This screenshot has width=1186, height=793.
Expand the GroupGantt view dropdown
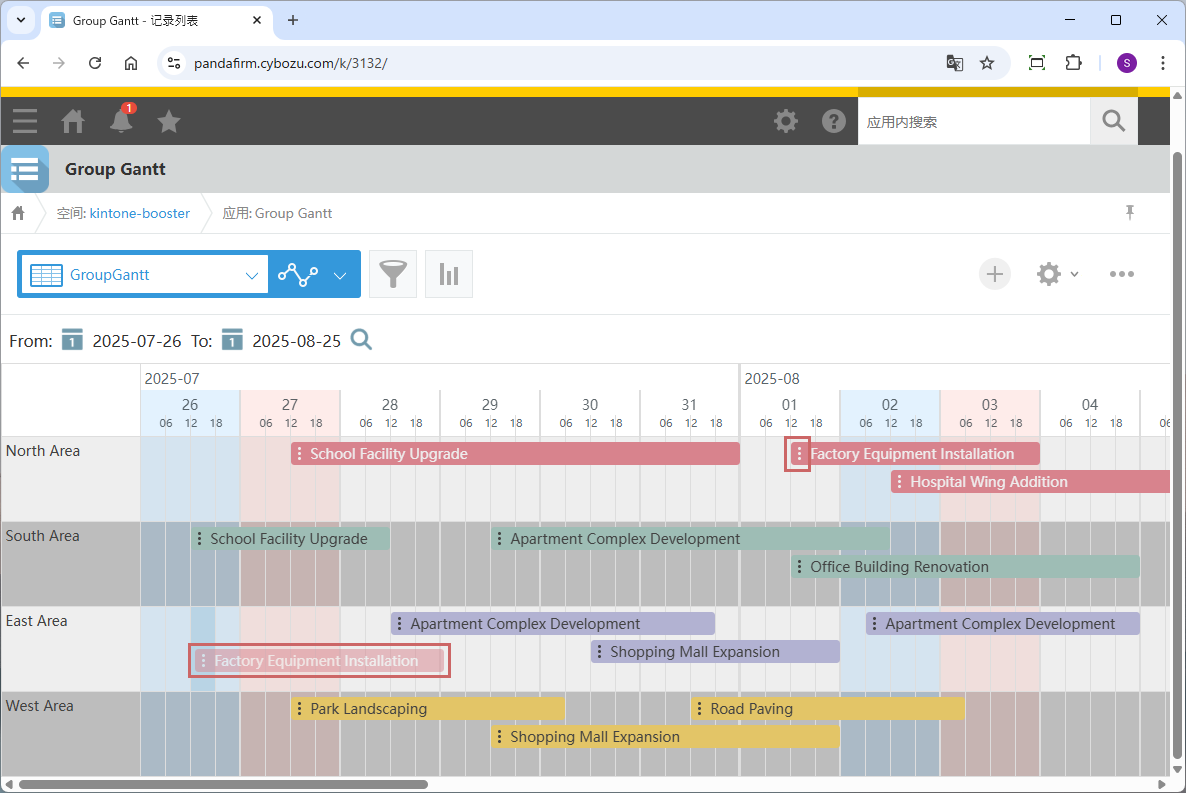251,275
